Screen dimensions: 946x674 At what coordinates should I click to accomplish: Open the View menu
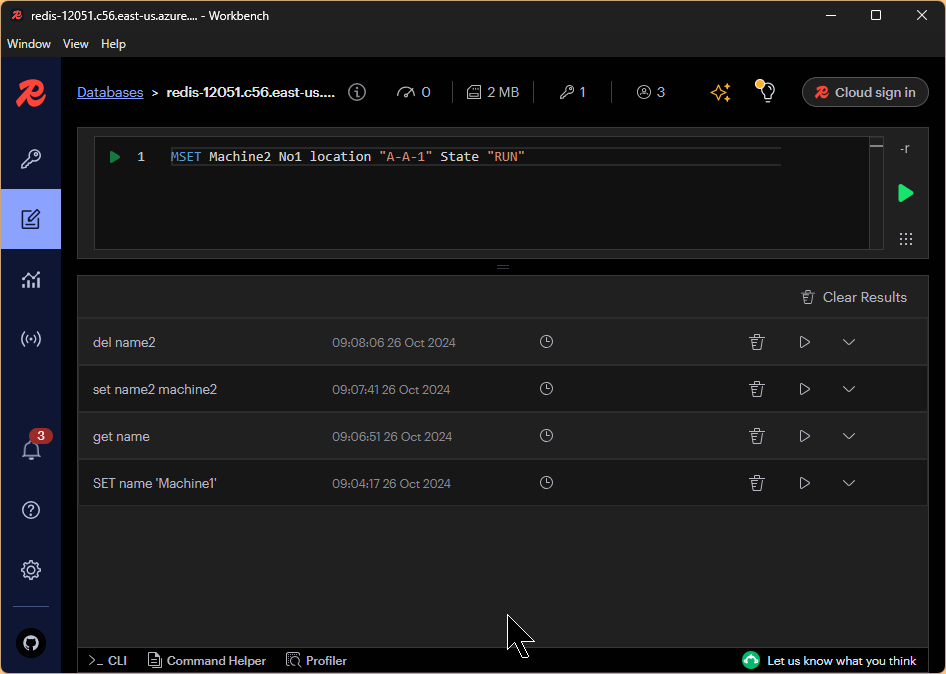pos(75,44)
